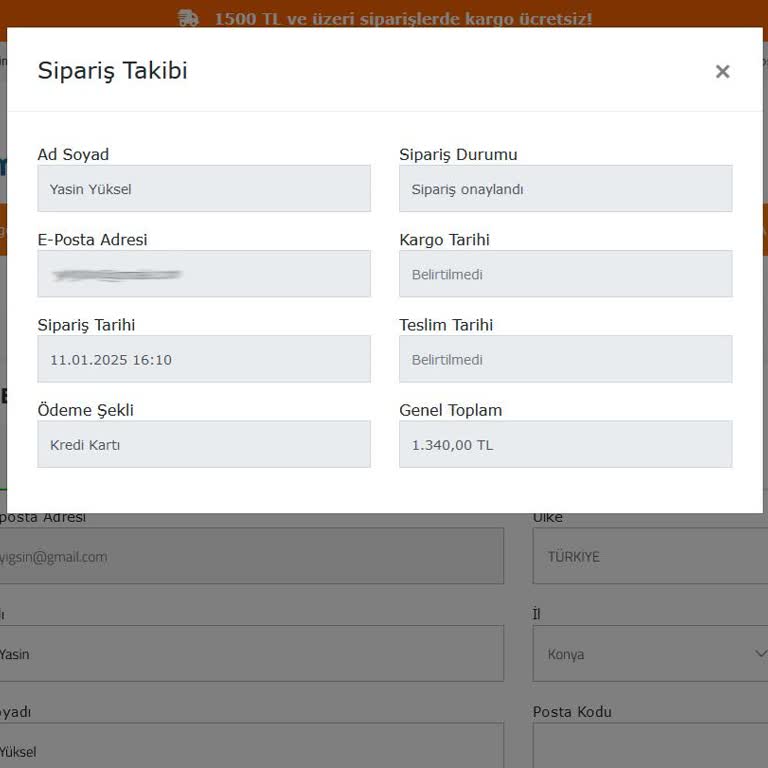Focus the Sipariş Tarihi date field

pyautogui.click(x=204, y=359)
